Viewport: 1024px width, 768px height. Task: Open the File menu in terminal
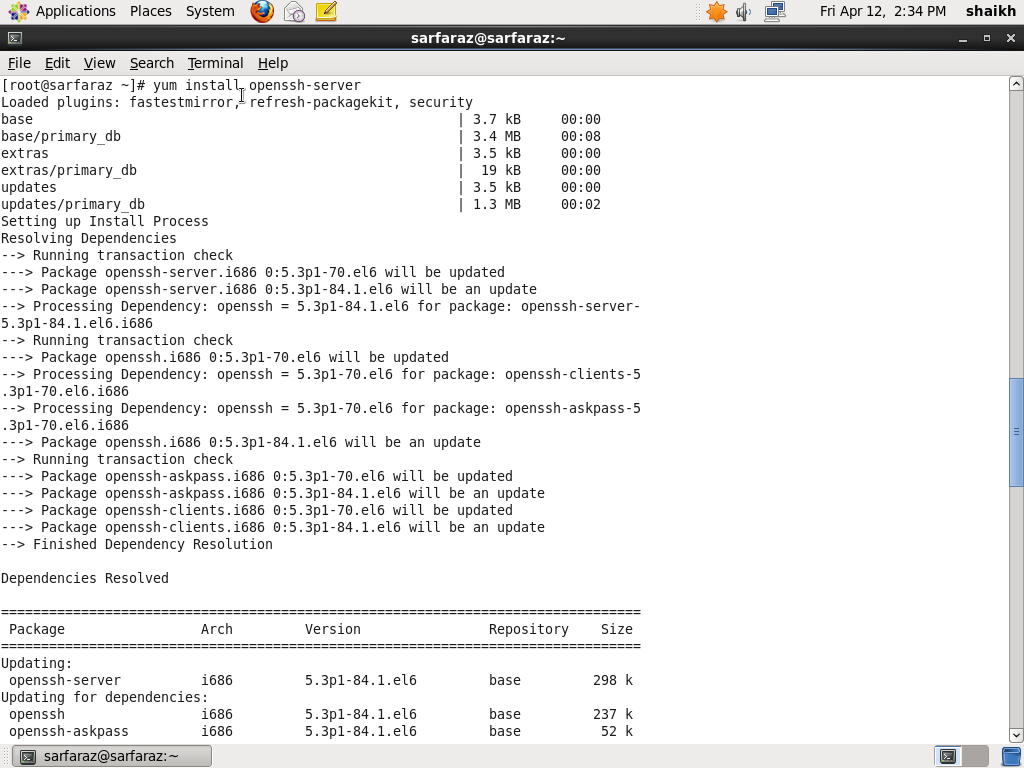[x=19, y=63]
